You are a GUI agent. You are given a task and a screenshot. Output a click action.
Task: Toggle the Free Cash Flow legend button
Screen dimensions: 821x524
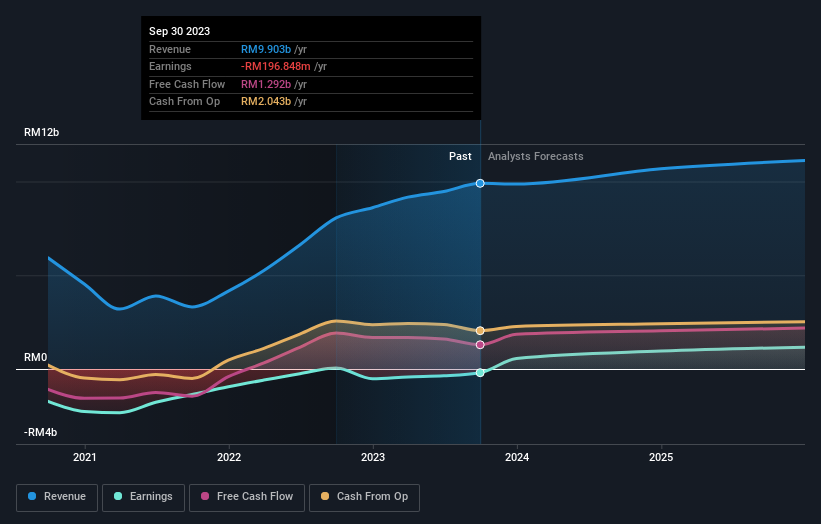click(247, 497)
